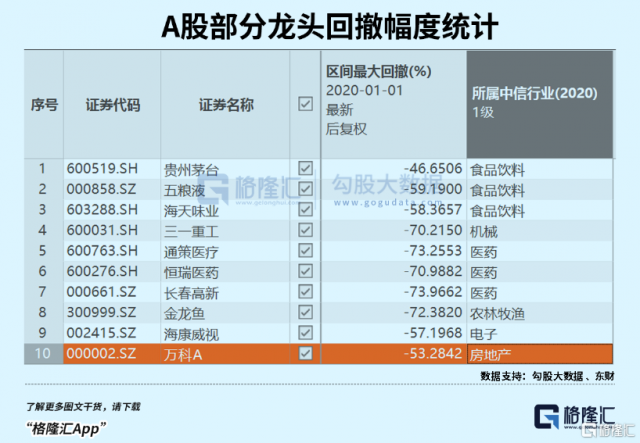The height and width of the screenshot is (443, 640).
Task: Click the 房地产 industry cell
Action: click(492, 353)
